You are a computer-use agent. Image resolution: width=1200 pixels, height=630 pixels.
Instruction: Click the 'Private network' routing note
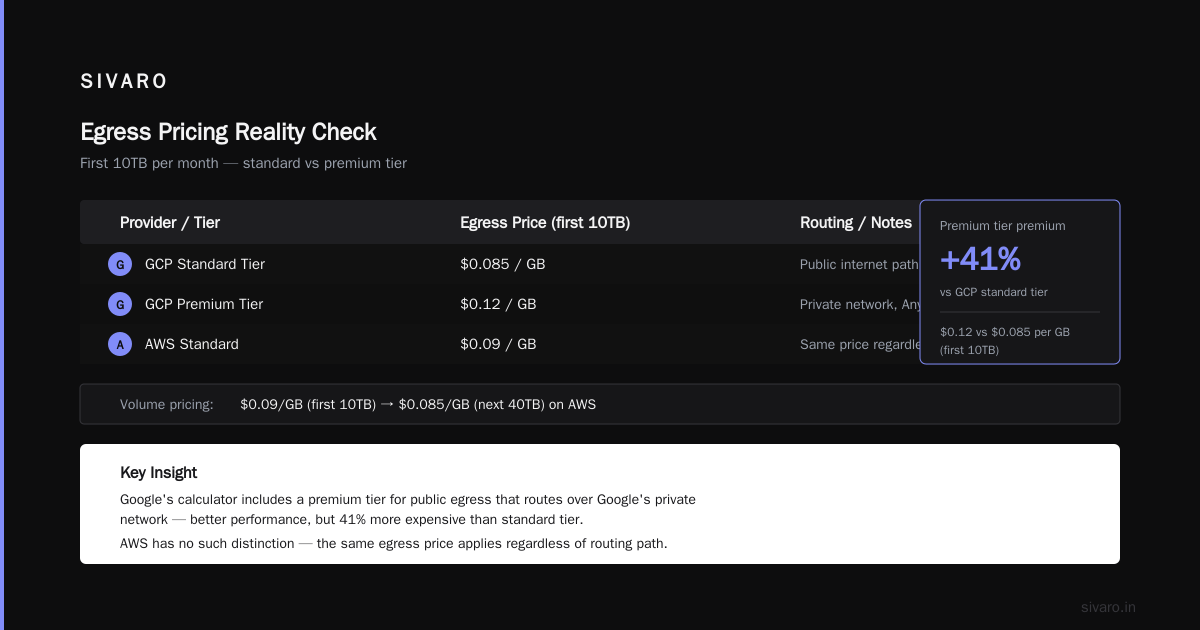pos(859,305)
